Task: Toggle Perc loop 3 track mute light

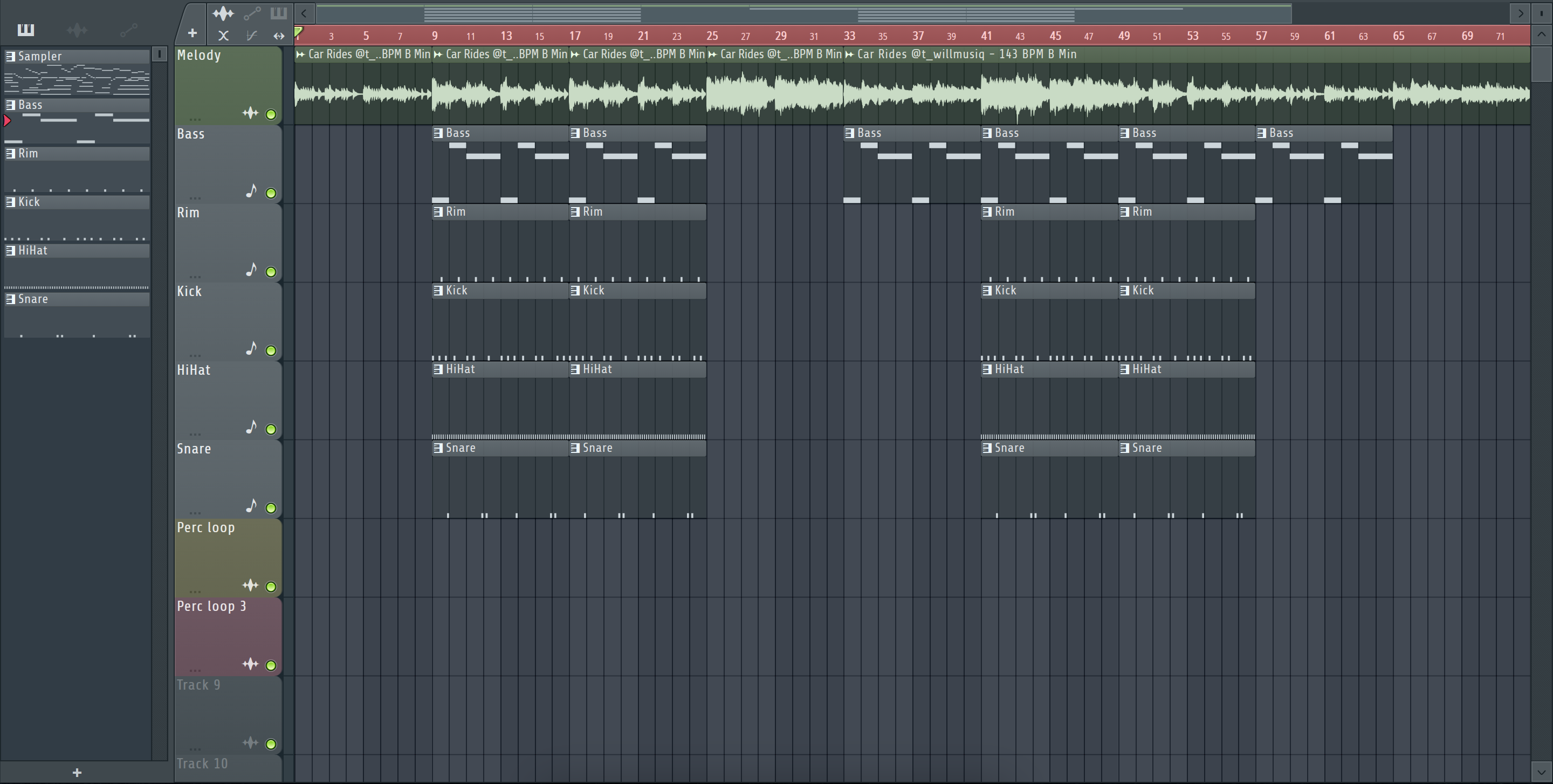Action: [271, 665]
